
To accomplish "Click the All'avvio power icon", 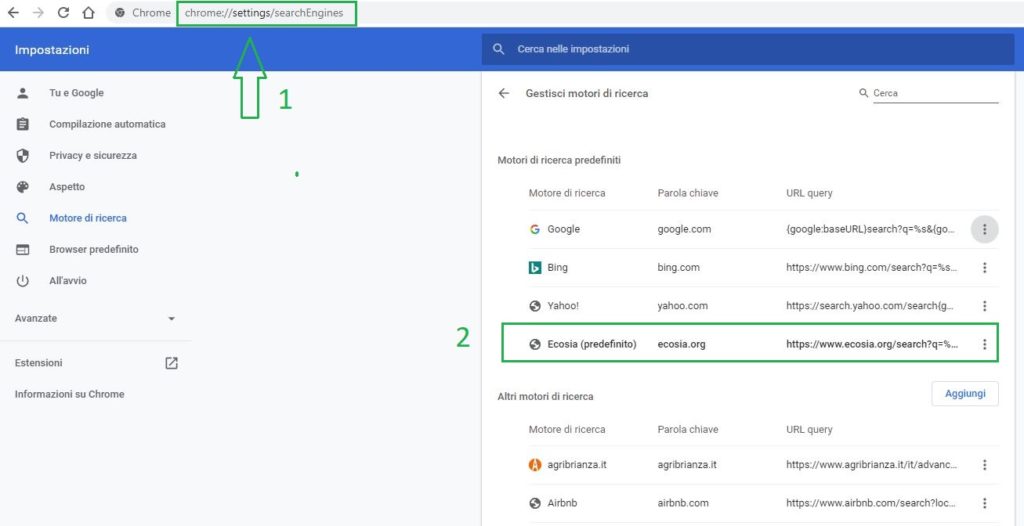I will 23,281.
